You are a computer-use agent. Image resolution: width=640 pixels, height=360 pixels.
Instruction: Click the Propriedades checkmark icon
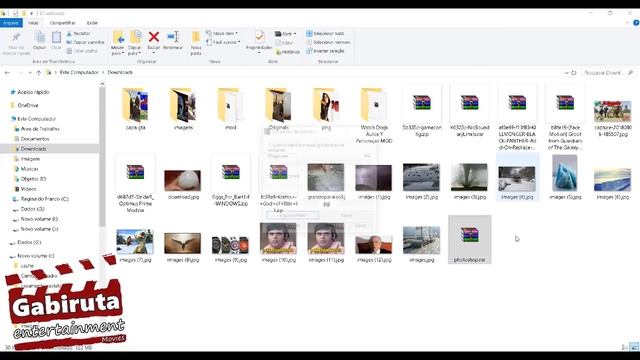(259, 37)
